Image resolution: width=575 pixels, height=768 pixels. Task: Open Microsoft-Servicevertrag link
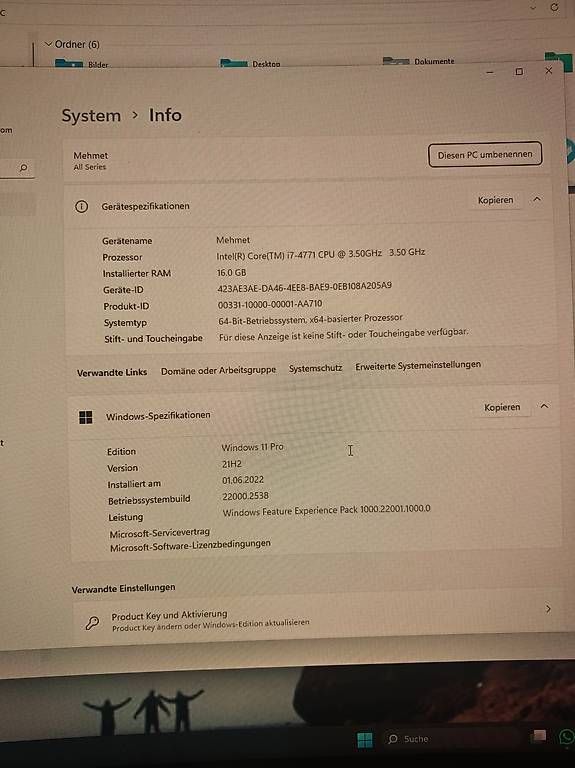[x=160, y=533]
